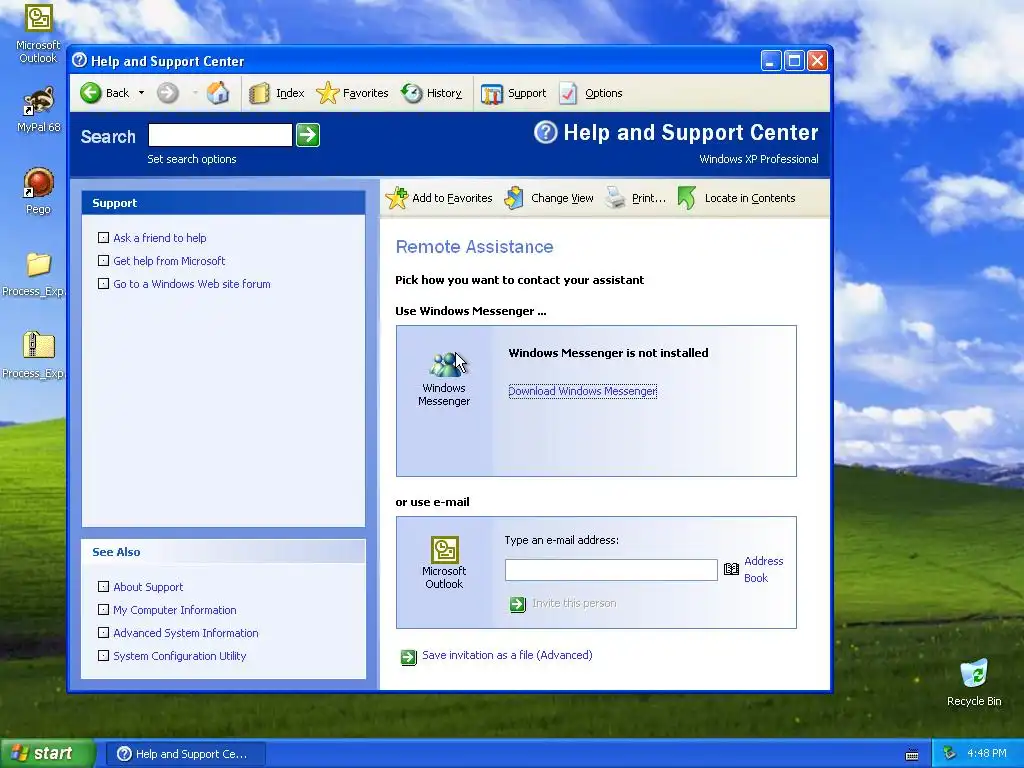Viewport: 1024px width, 768px height.
Task: Click Invite this person arrow icon
Action: [x=517, y=604]
